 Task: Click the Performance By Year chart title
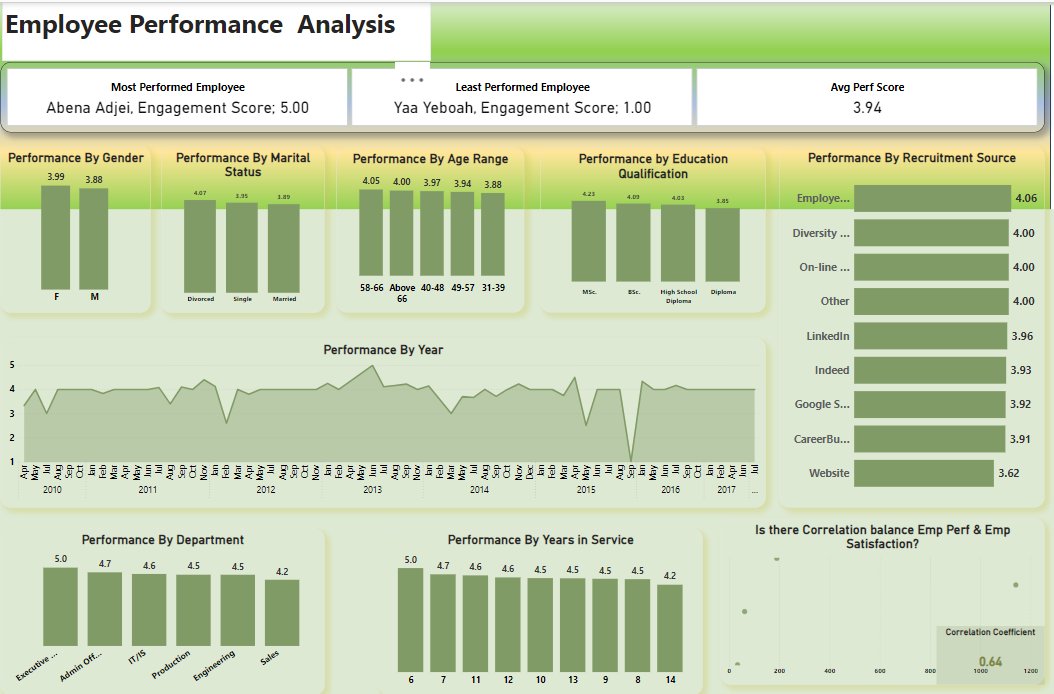(x=383, y=350)
